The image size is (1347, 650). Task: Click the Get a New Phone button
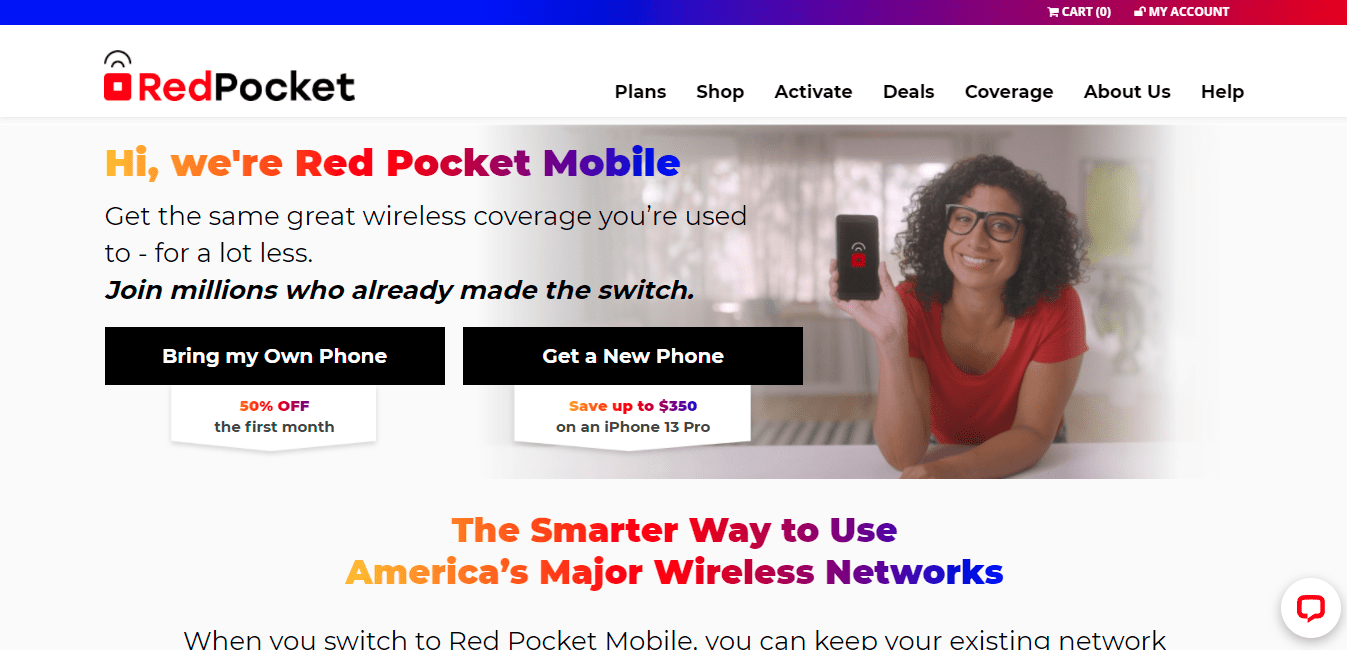point(633,356)
